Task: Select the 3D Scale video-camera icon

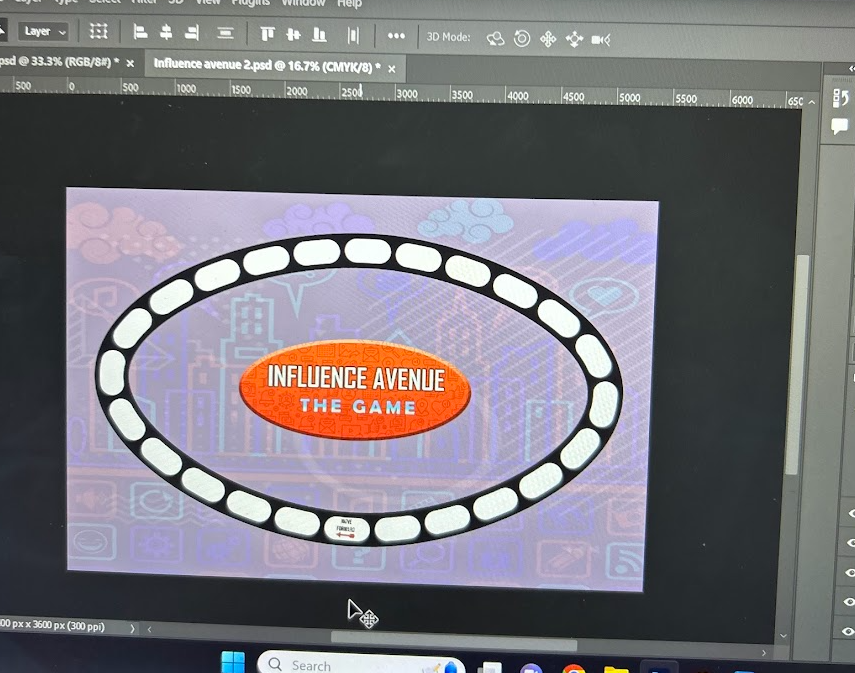Action: click(x=601, y=40)
